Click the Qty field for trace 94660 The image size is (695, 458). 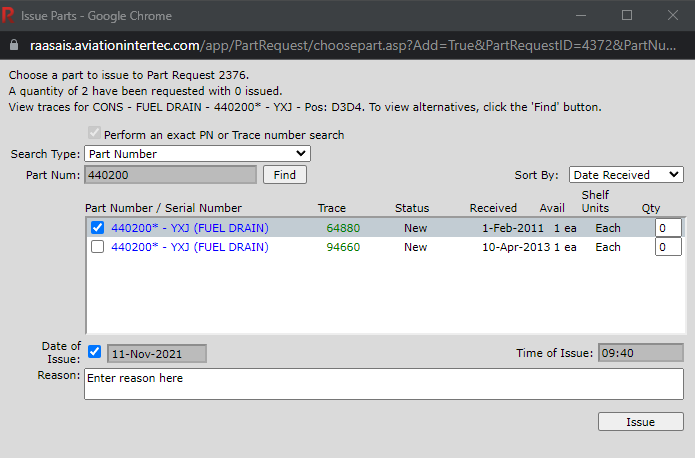tap(667, 247)
